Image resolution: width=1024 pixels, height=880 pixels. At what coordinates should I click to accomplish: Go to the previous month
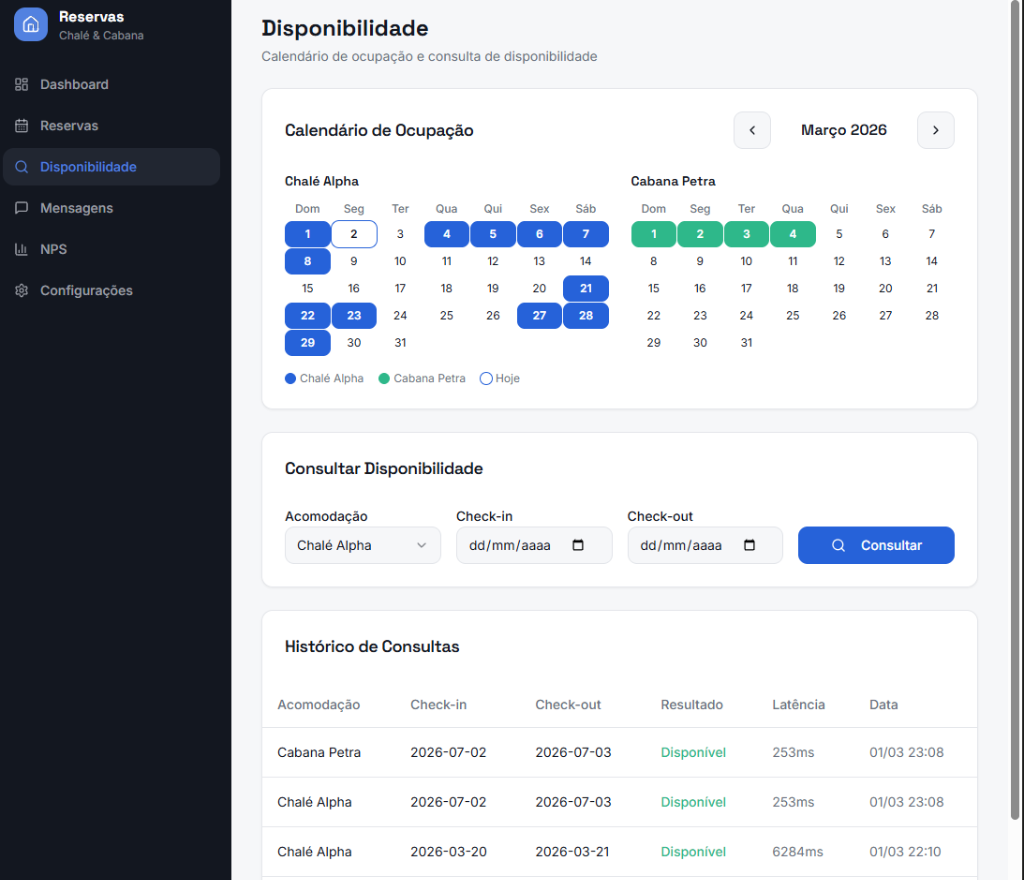(x=752, y=130)
